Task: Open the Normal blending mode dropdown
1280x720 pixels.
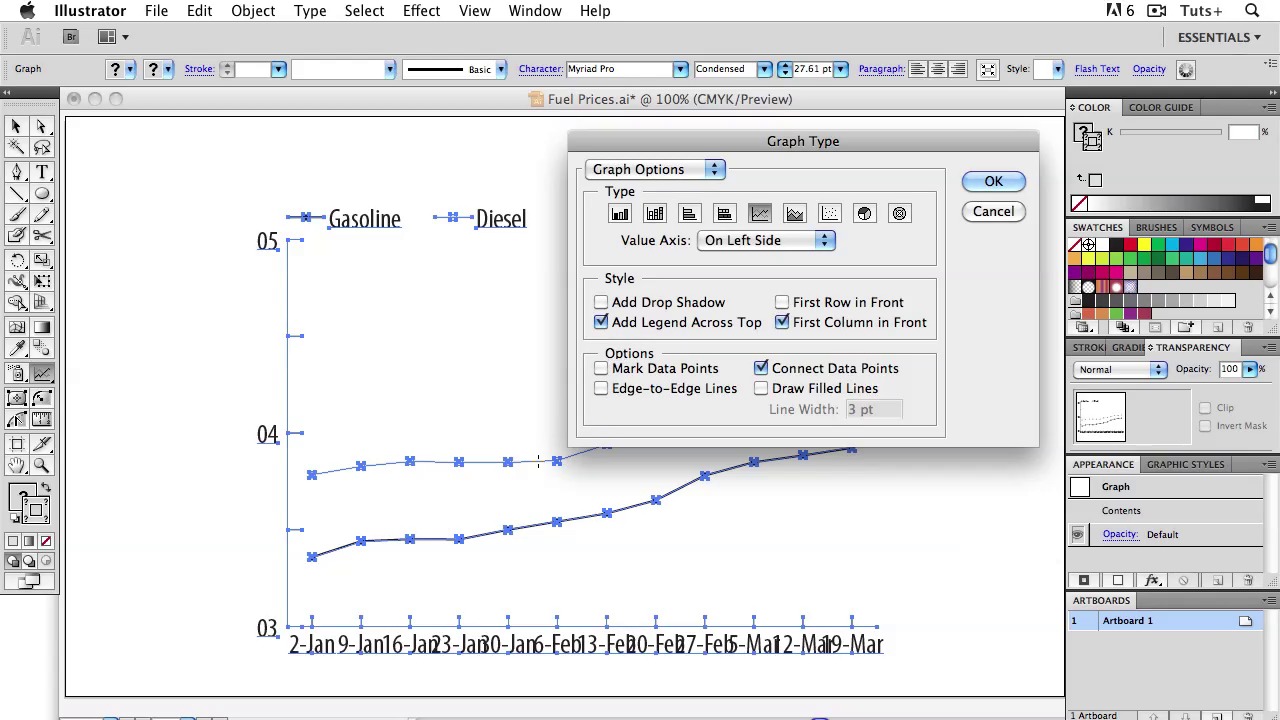Action: coord(1121,370)
